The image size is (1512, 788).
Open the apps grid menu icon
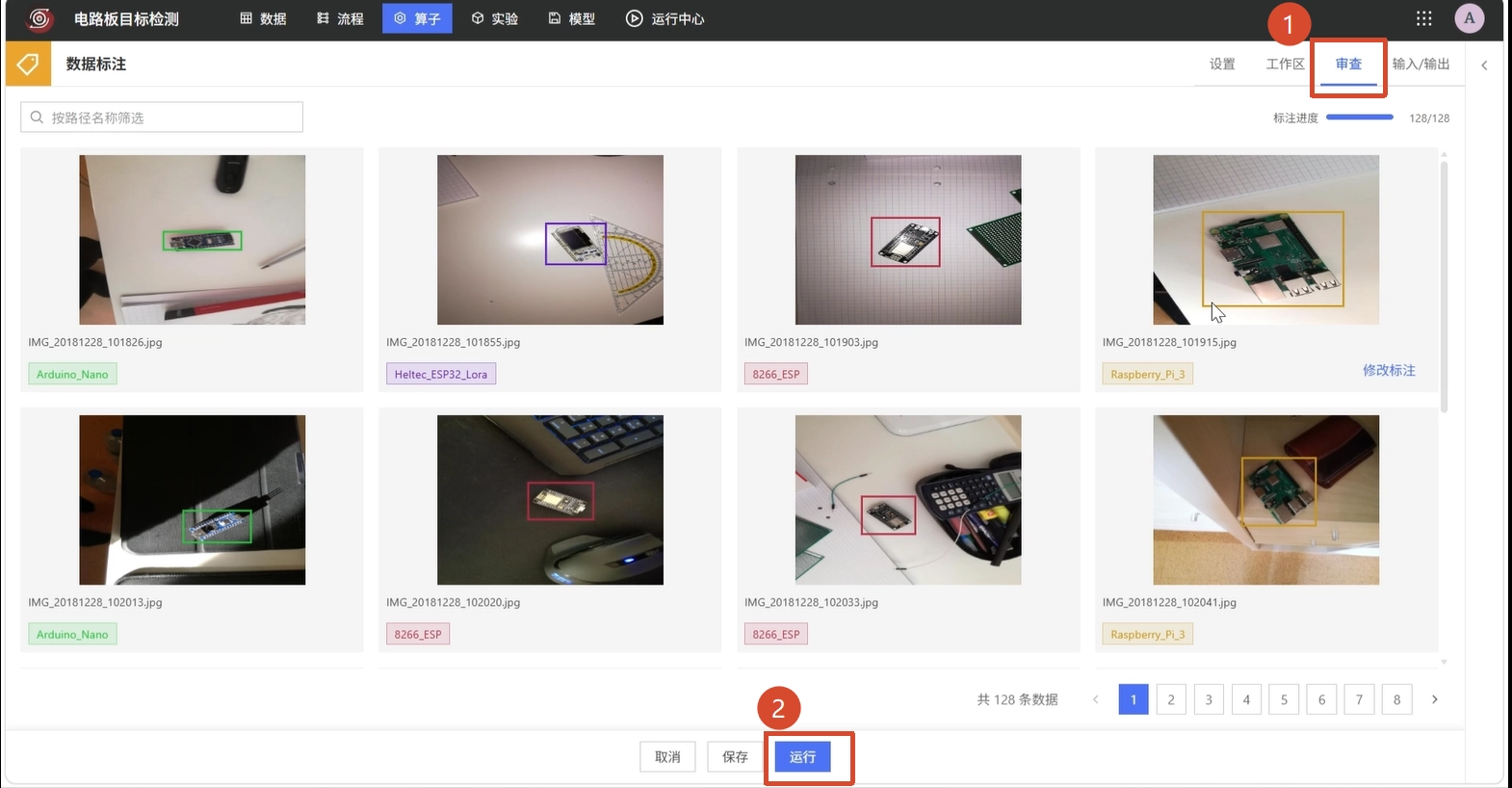click(x=1423, y=18)
